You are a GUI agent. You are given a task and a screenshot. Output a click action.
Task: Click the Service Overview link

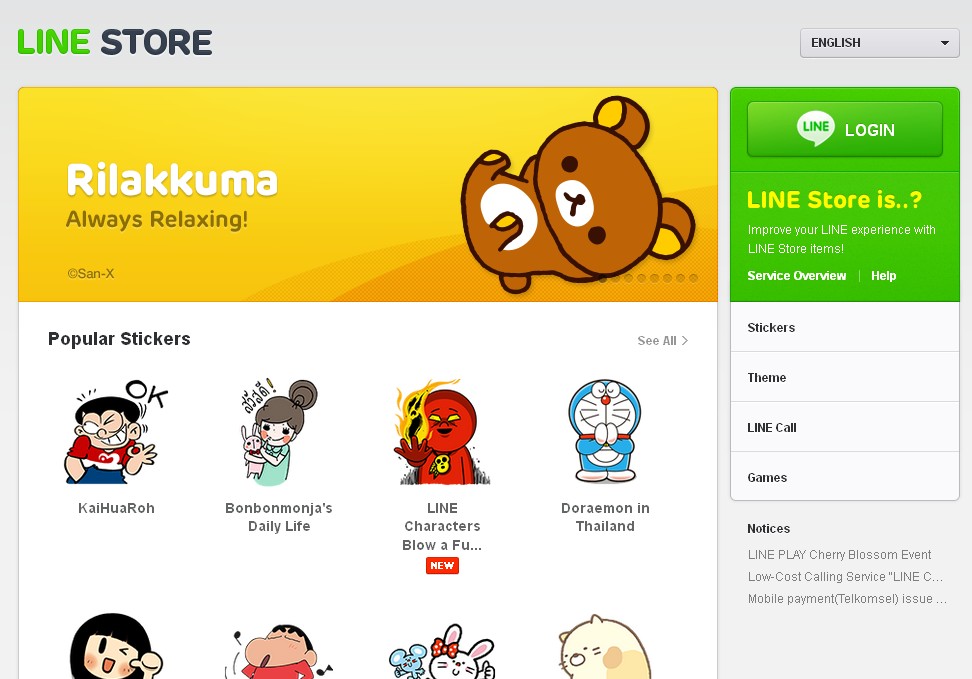coord(797,276)
